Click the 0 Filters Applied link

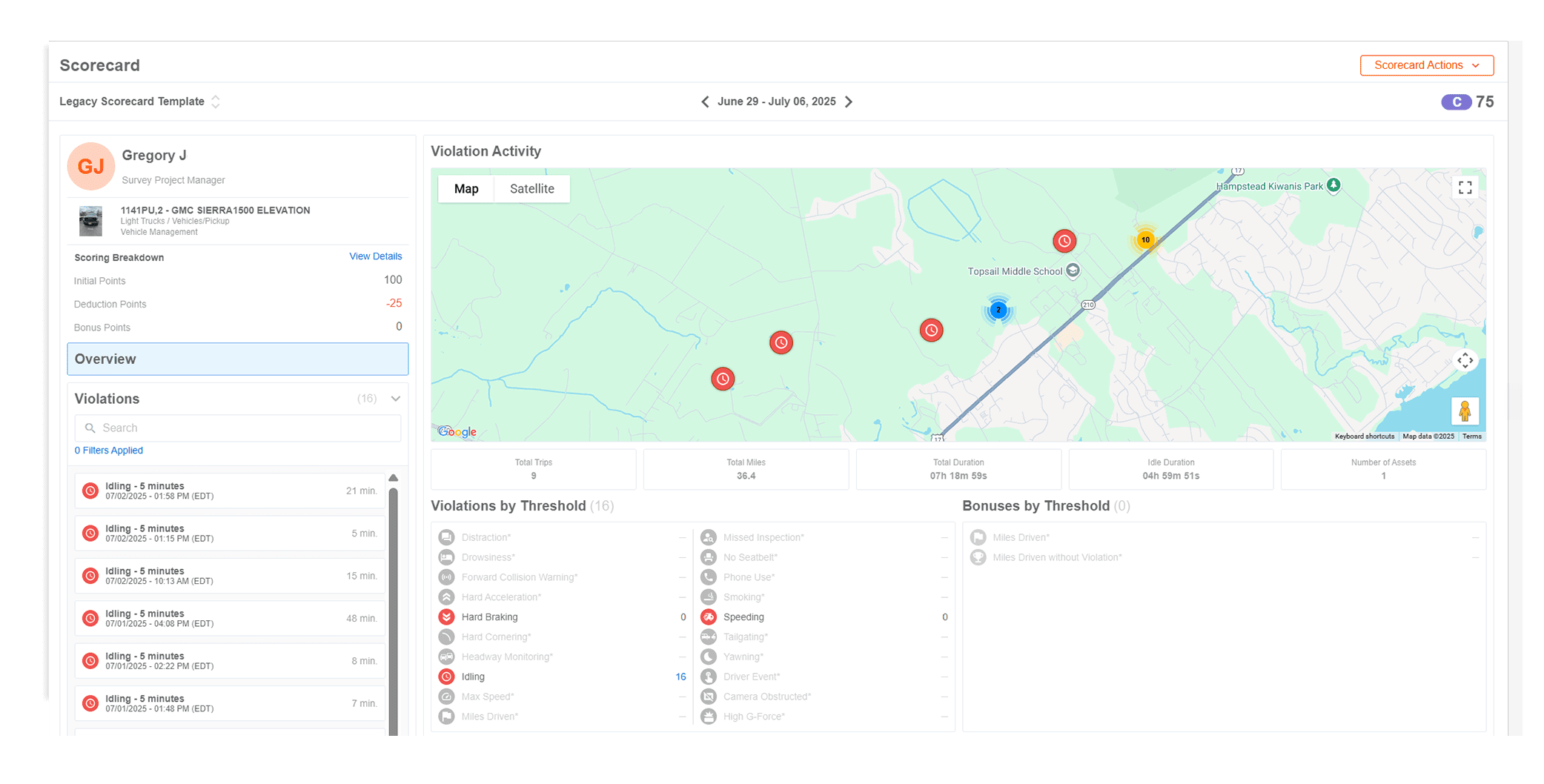click(109, 451)
